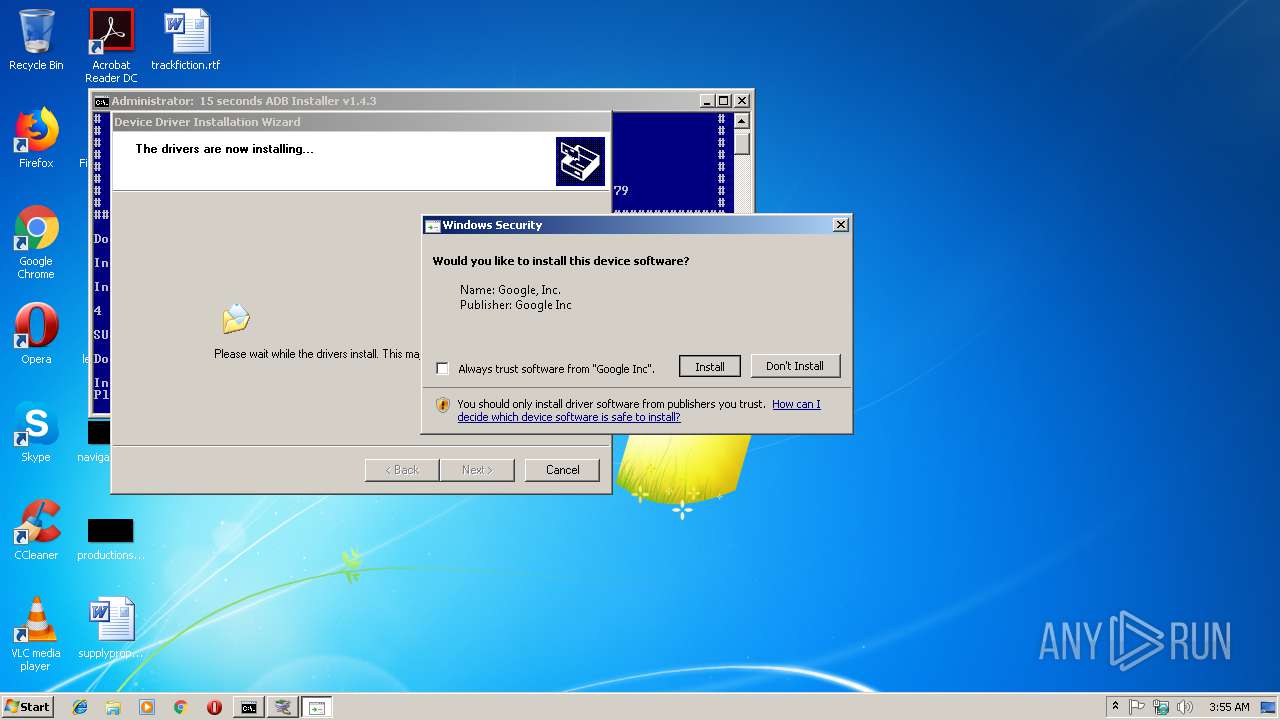Open Windows Explorer folder taskbar icon
Image resolution: width=1280 pixels, height=720 pixels.
(113, 707)
